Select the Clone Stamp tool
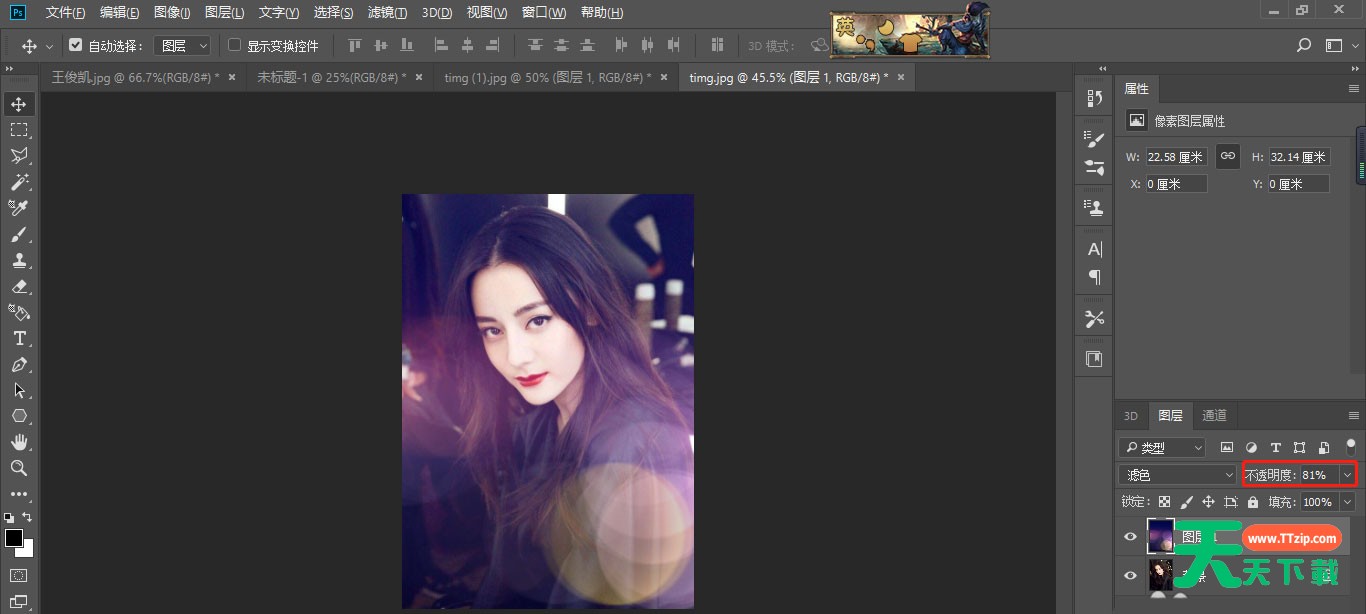 [19, 261]
